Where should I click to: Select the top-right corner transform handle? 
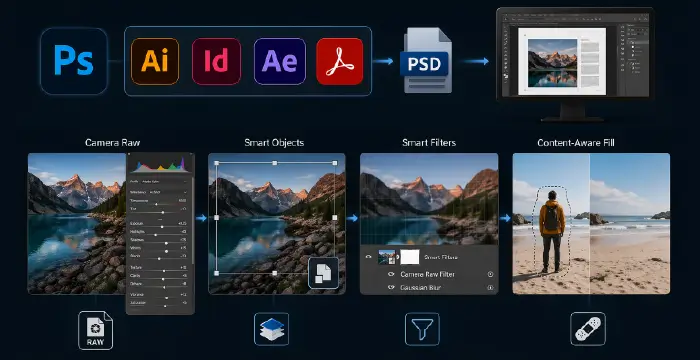(335, 163)
